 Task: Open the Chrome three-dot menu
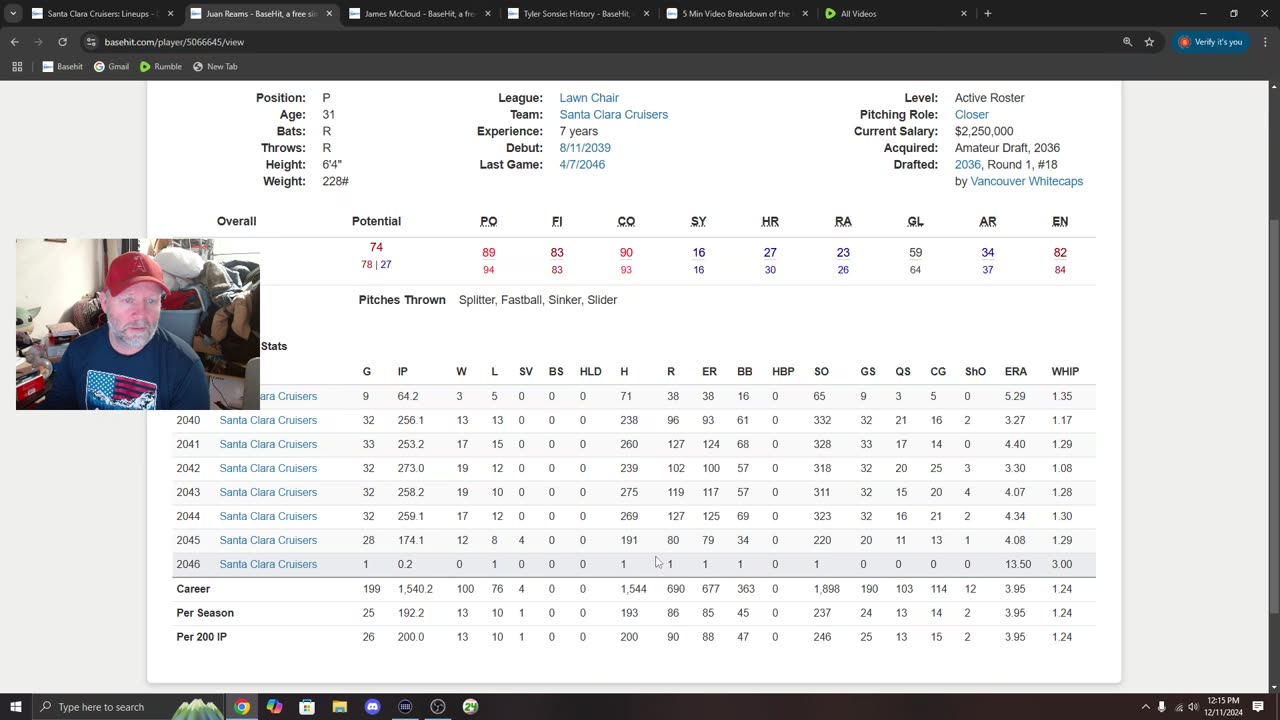pos(1264,42)
